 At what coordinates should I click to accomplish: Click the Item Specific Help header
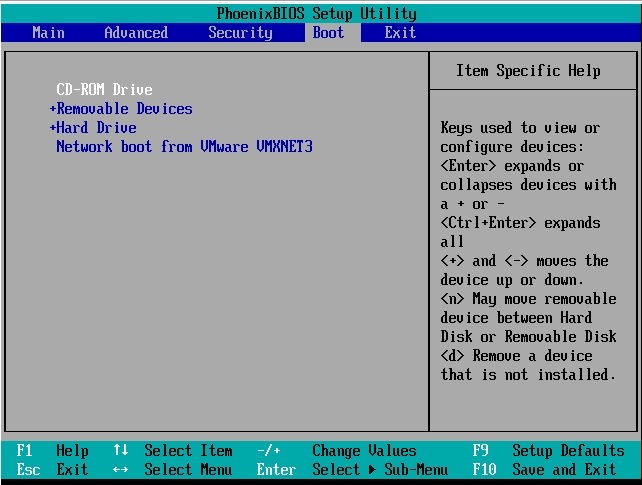[x=528, y=71]
